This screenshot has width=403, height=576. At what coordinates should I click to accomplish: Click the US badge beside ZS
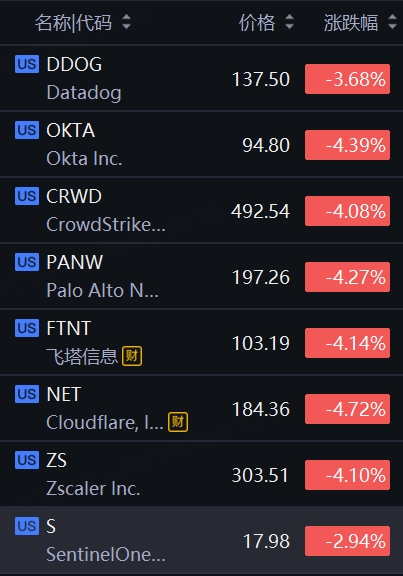27,460
